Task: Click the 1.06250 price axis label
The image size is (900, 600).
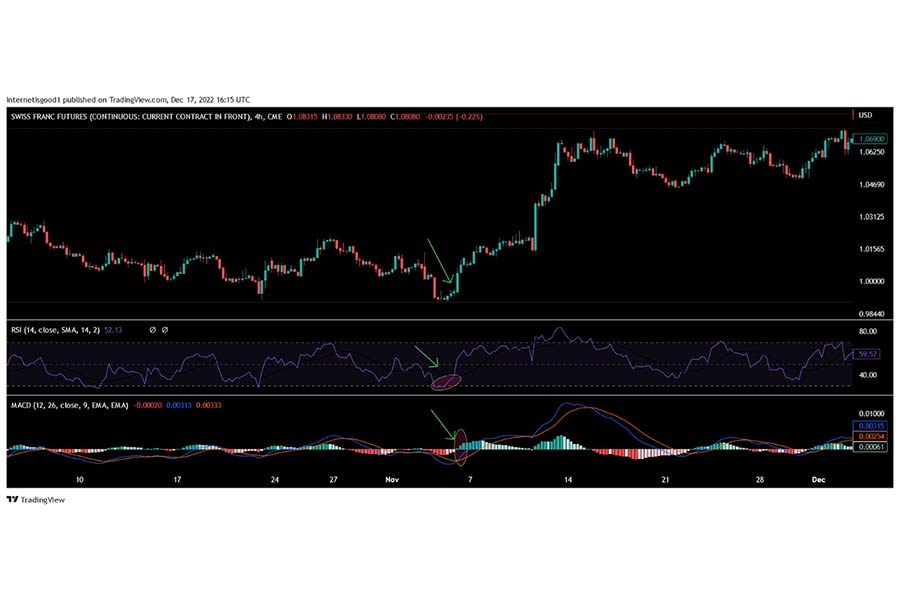Action: pyautogui.click(x=872, y=152)
